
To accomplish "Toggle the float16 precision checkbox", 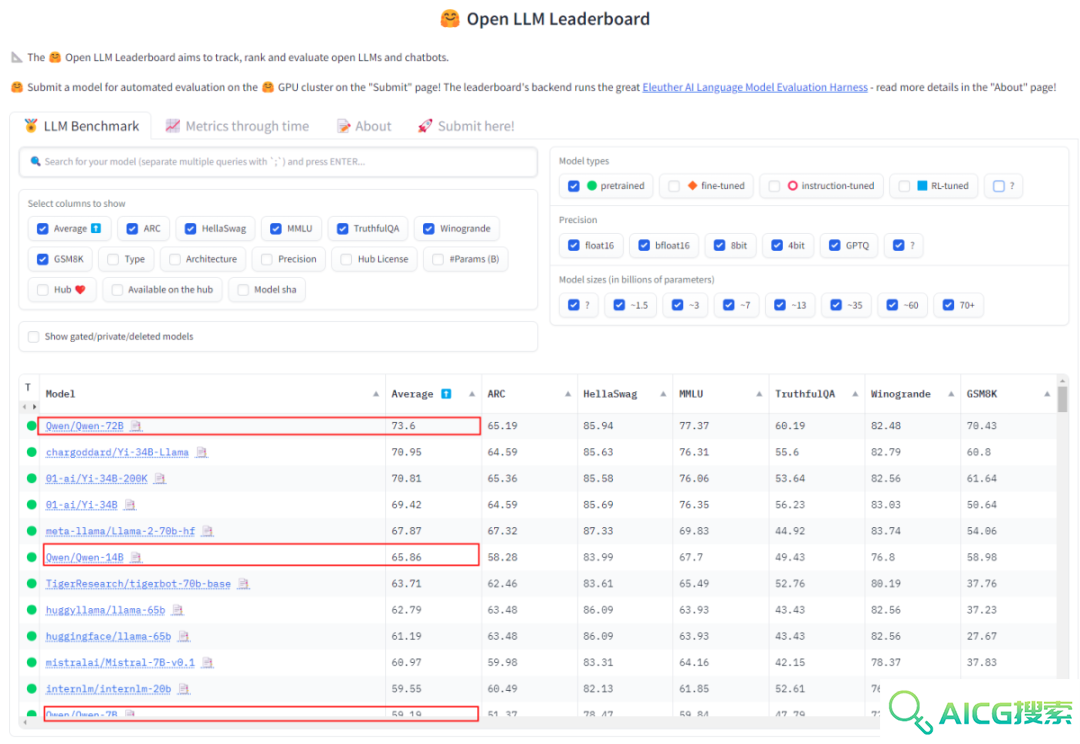I will (x=574, y=245).
